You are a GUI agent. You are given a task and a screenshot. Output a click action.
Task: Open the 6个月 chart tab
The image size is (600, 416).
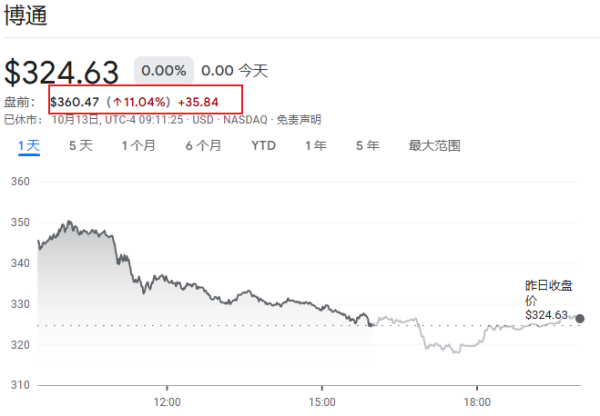[x=203, y=146]
